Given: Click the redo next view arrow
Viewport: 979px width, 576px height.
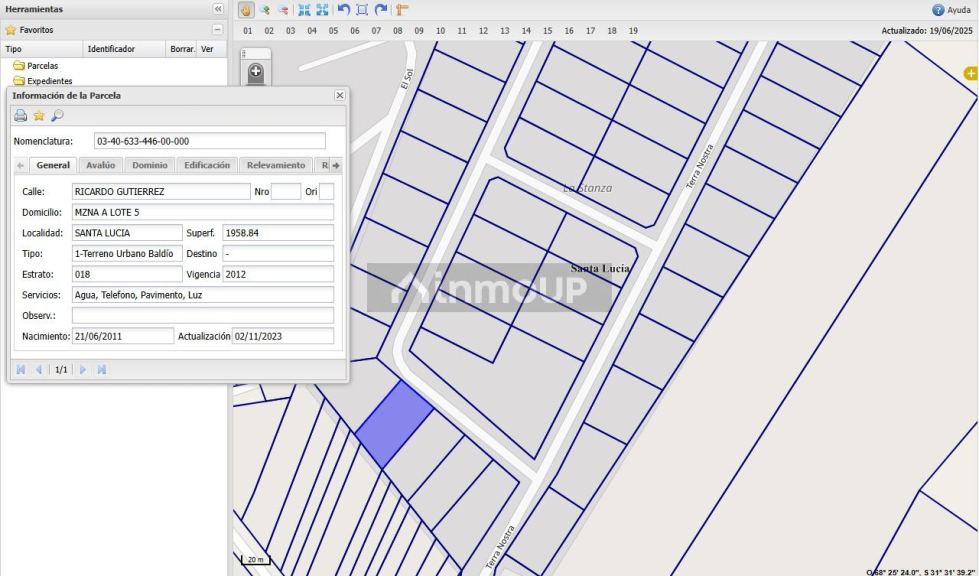Looking at the screenshot, I should 380,9.
